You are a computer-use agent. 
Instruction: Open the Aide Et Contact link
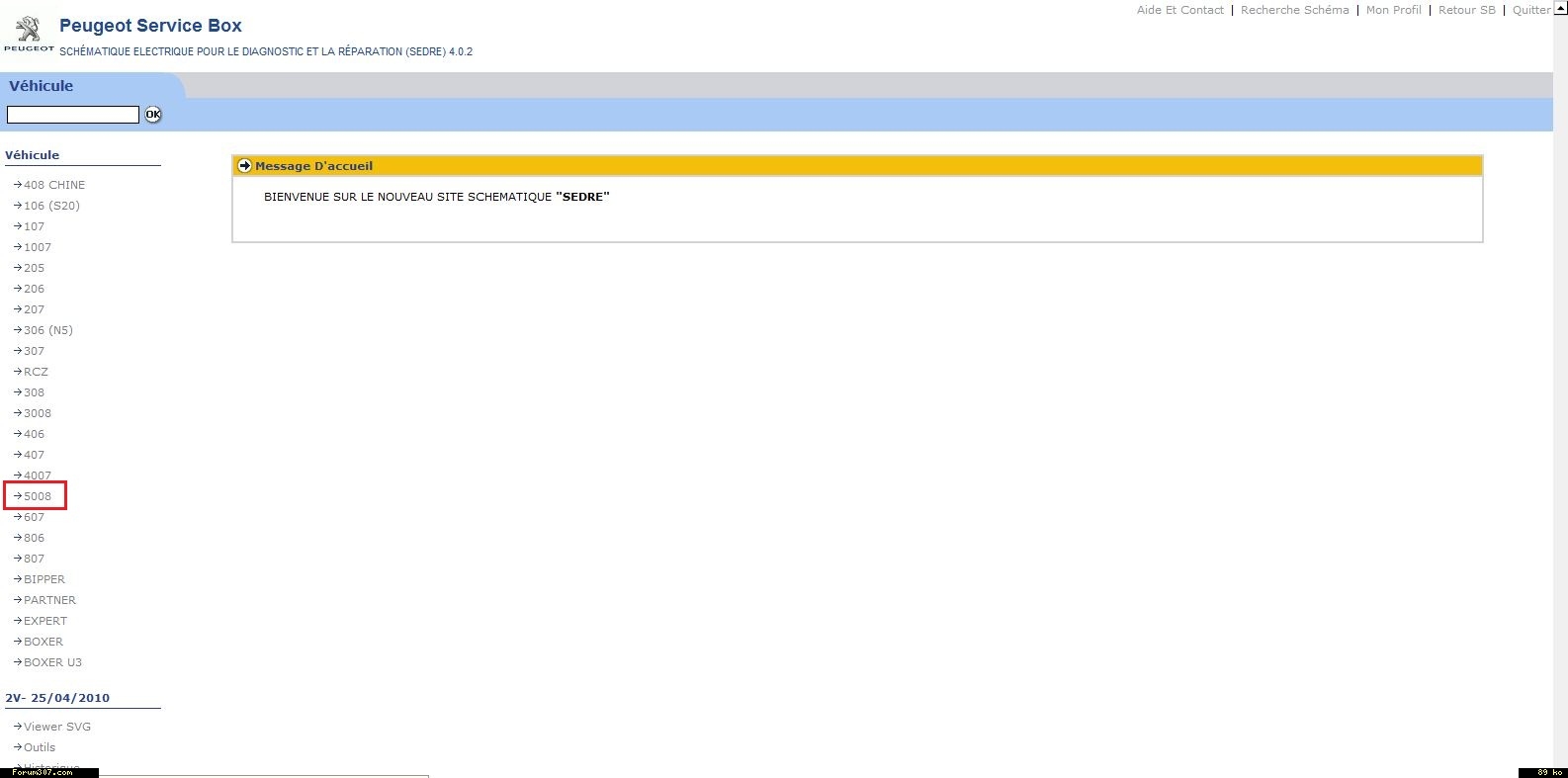click(x=1179, y=10)
